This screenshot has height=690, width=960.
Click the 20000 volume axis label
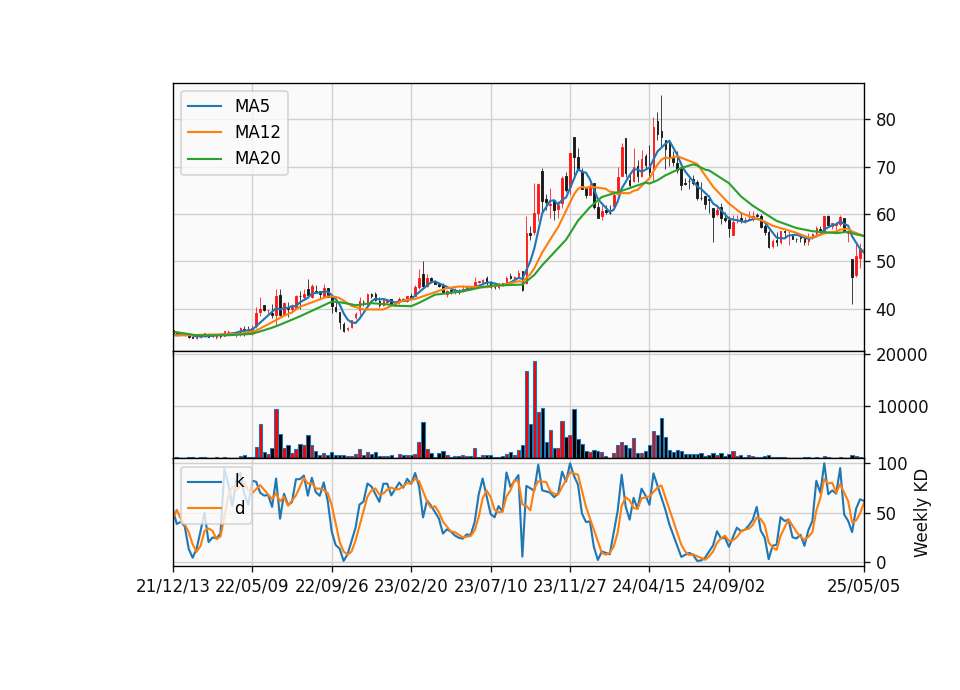pos(902,355)
